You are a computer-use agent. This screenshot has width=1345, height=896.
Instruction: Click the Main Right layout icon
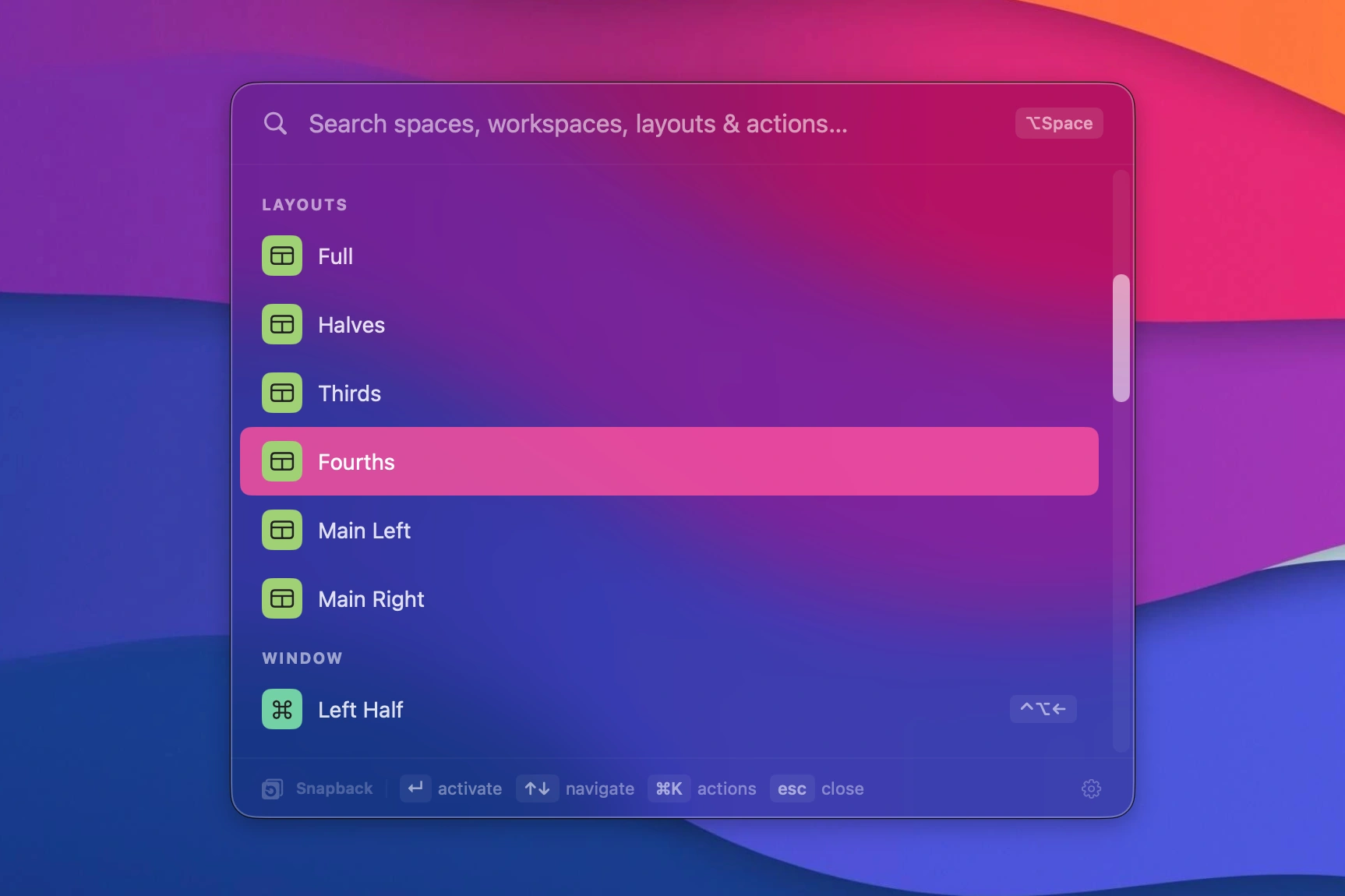pyautogui.click(x=282, y=598)
